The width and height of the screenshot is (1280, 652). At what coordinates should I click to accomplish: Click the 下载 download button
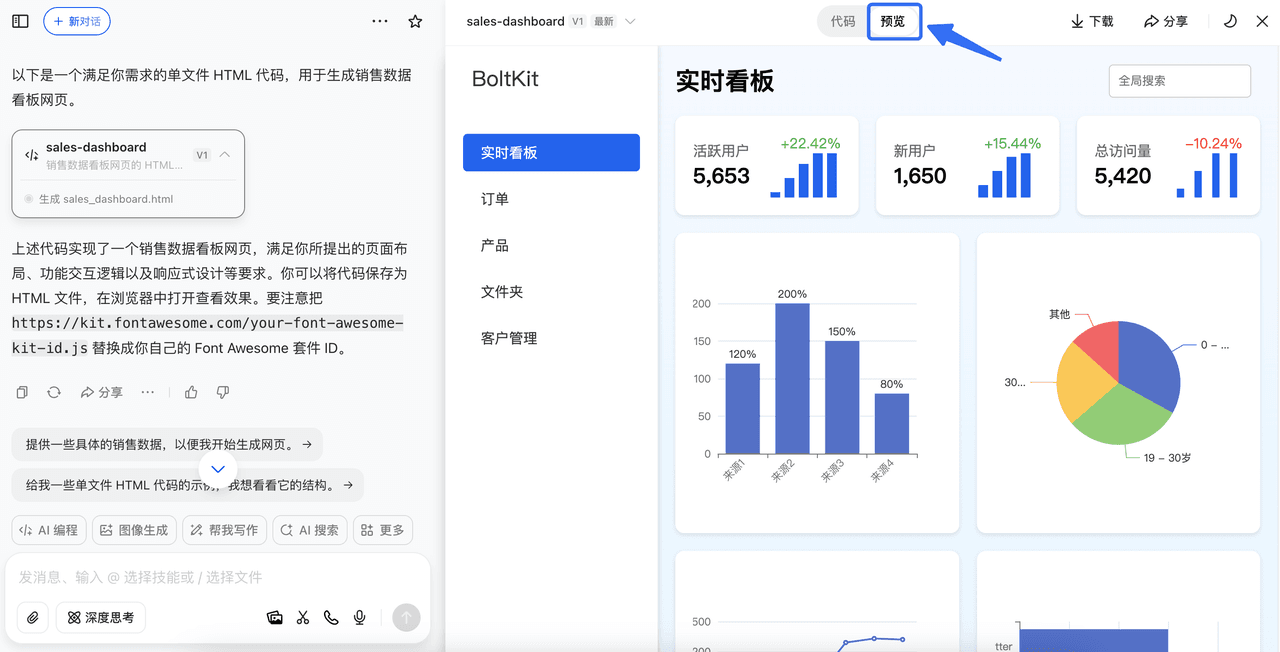pos(1091,21)
